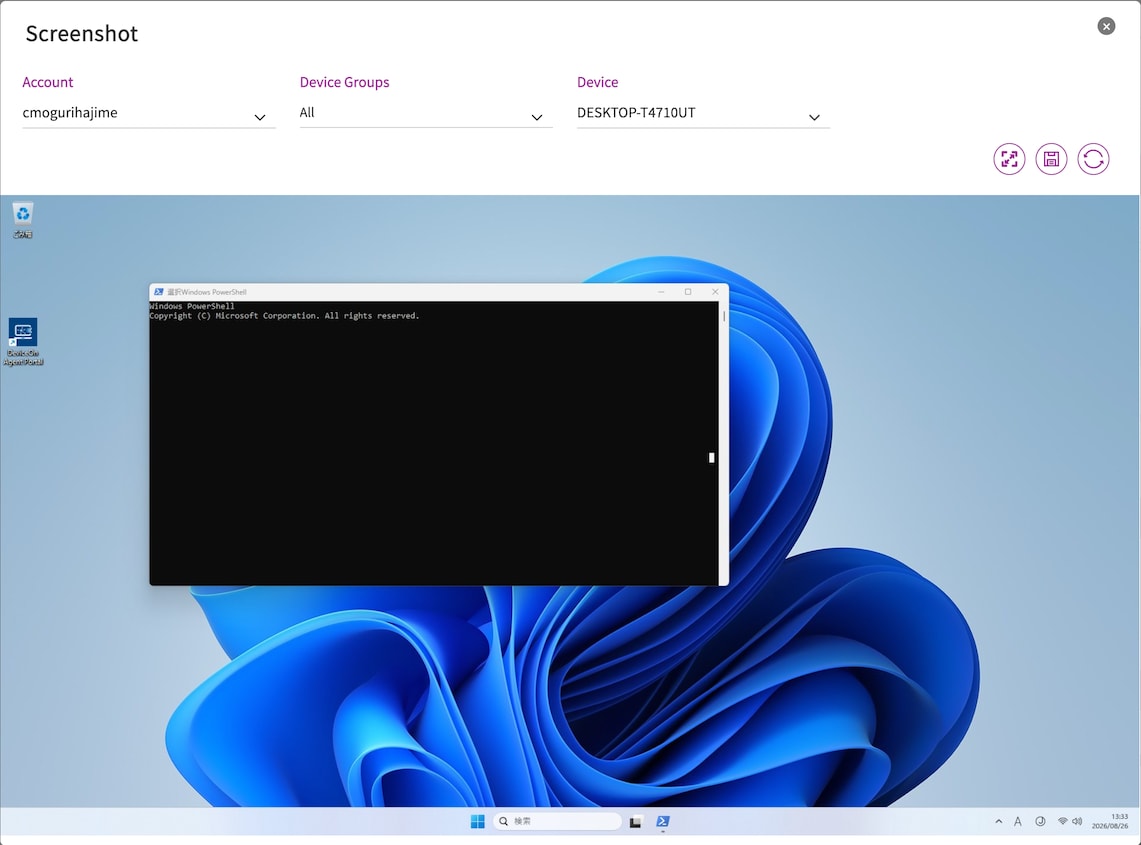Click the 'Copyright (C) Microsoft Corporation' line
The width and height of the screenshot is (1141, 845).
click(285, 316)
